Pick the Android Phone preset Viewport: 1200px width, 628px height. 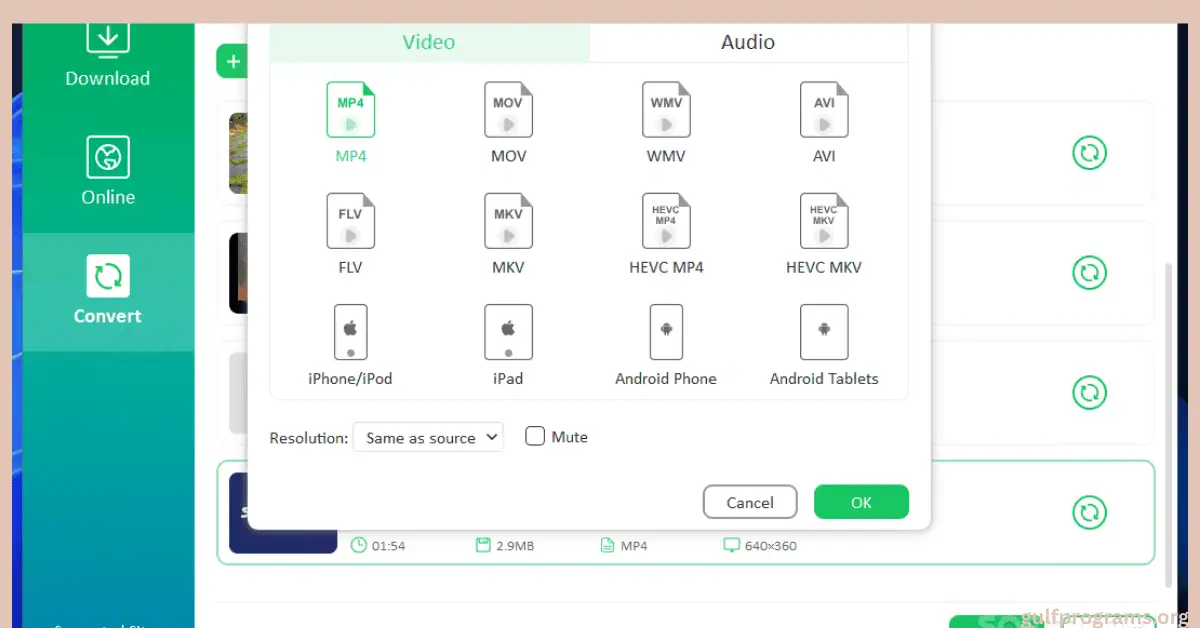point(666,333)
